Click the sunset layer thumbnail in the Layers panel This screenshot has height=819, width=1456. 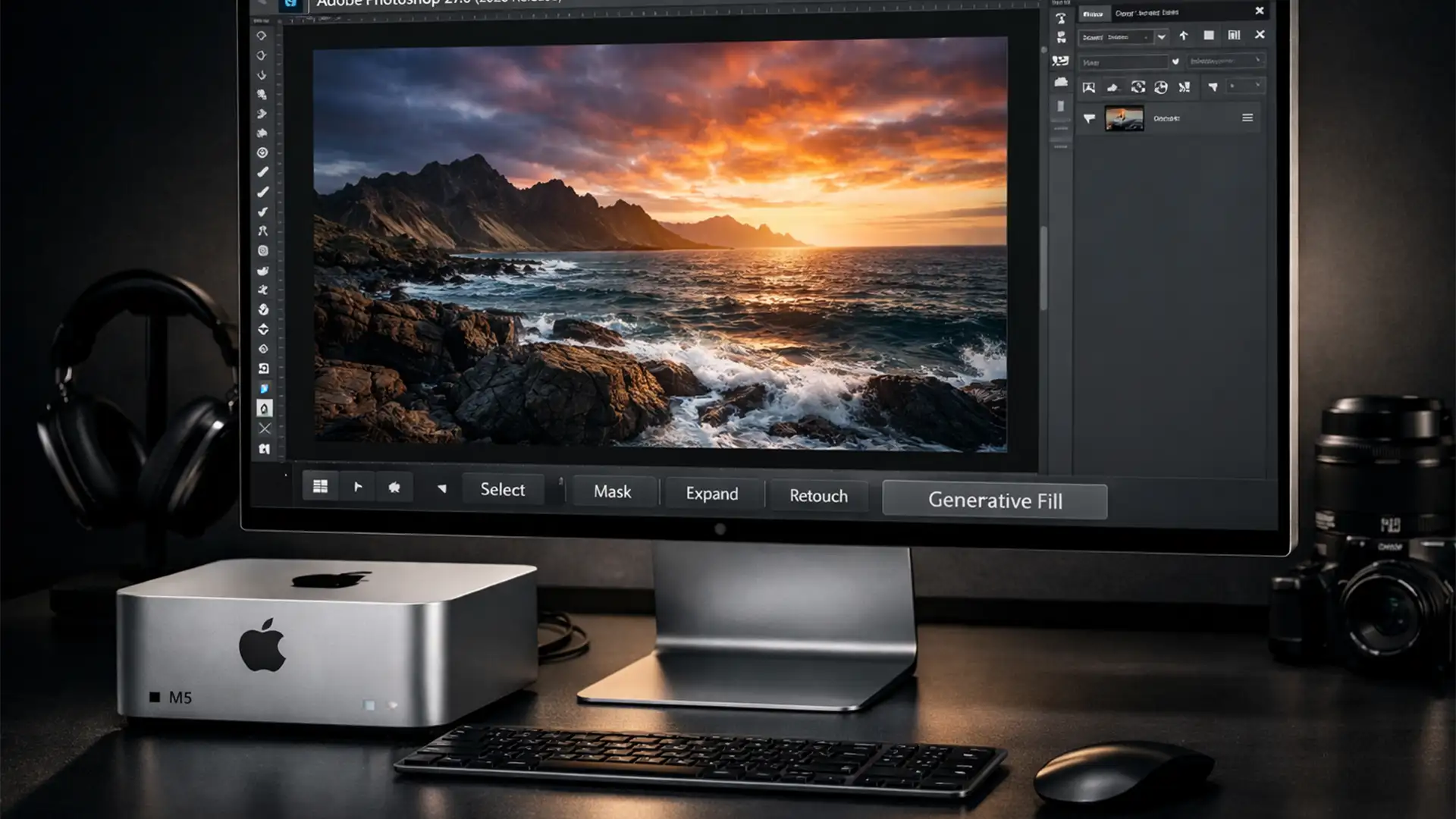1125,118
